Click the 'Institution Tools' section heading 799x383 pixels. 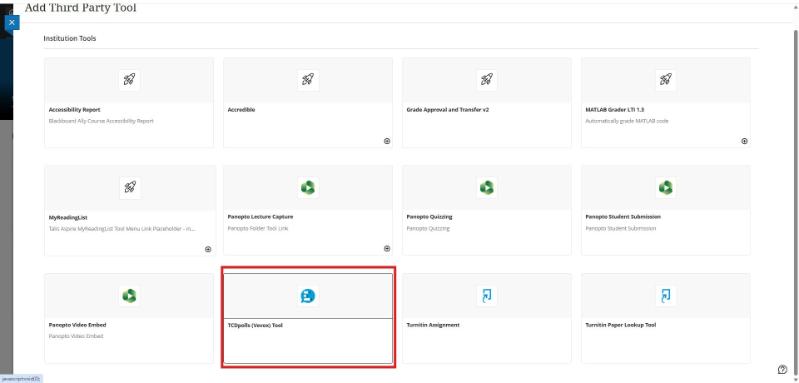point(70,38)
